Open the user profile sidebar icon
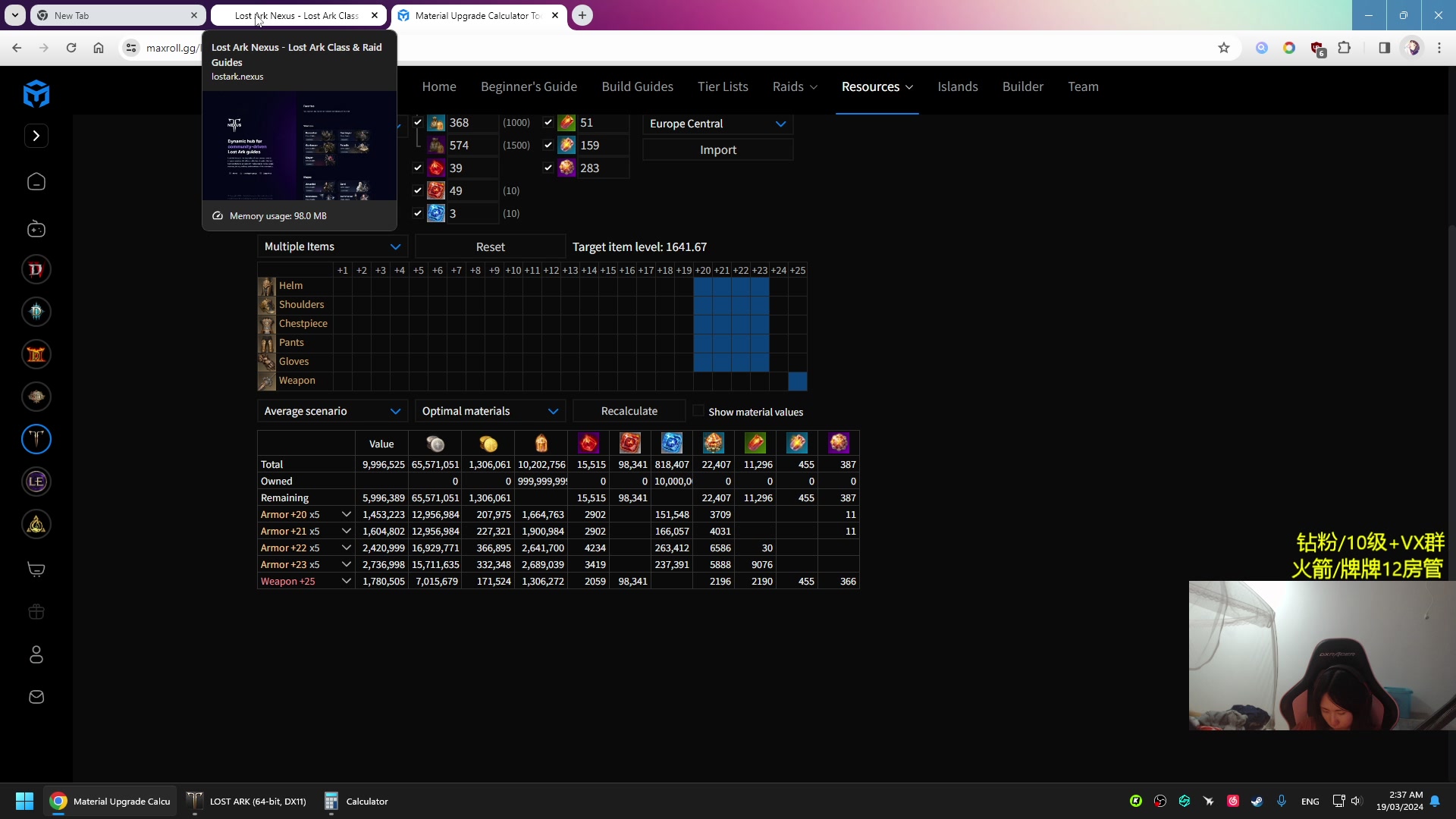Screen dimensions: 1456x819 click(x=36, y=654)
